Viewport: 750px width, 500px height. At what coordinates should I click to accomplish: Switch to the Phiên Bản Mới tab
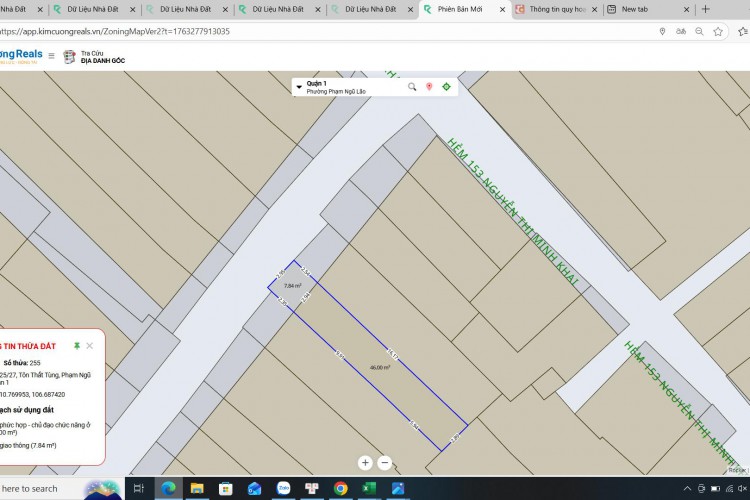(460, 9)
